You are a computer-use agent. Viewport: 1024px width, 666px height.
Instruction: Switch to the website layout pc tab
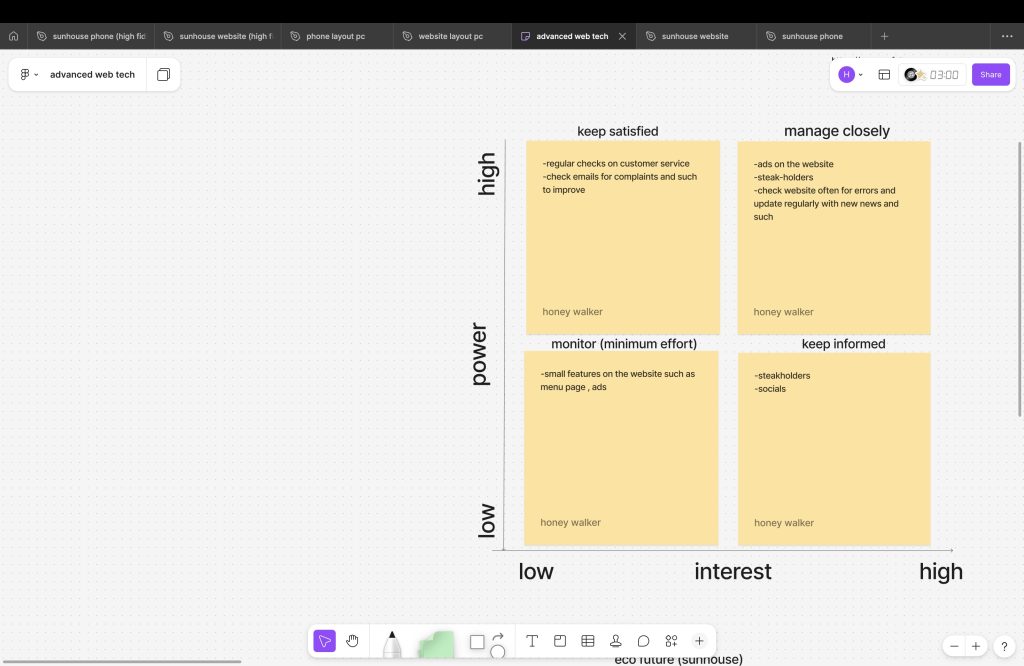tap(450, 36)
